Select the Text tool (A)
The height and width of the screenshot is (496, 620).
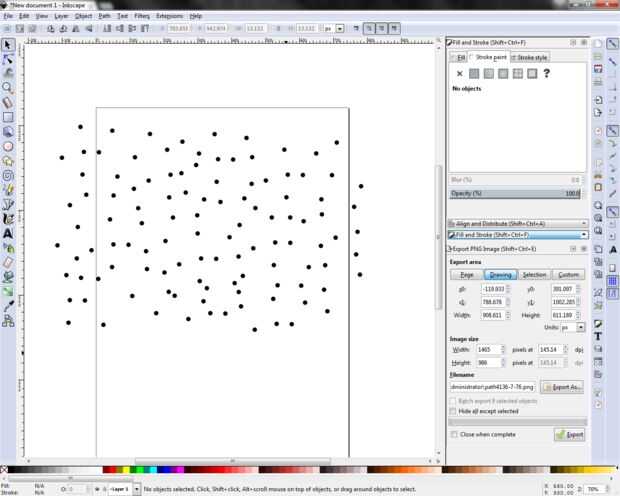(8, 233)
